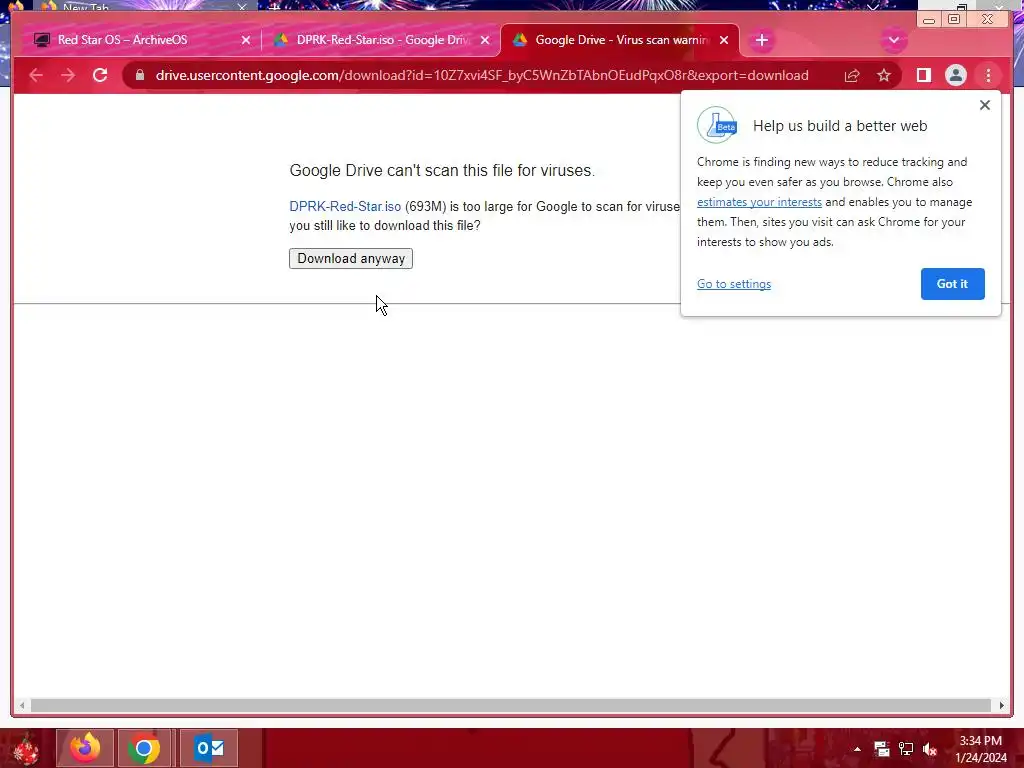Bookmark this page with star icon
The width and height of the screenshot is (1024, 768).
point(884,76)
